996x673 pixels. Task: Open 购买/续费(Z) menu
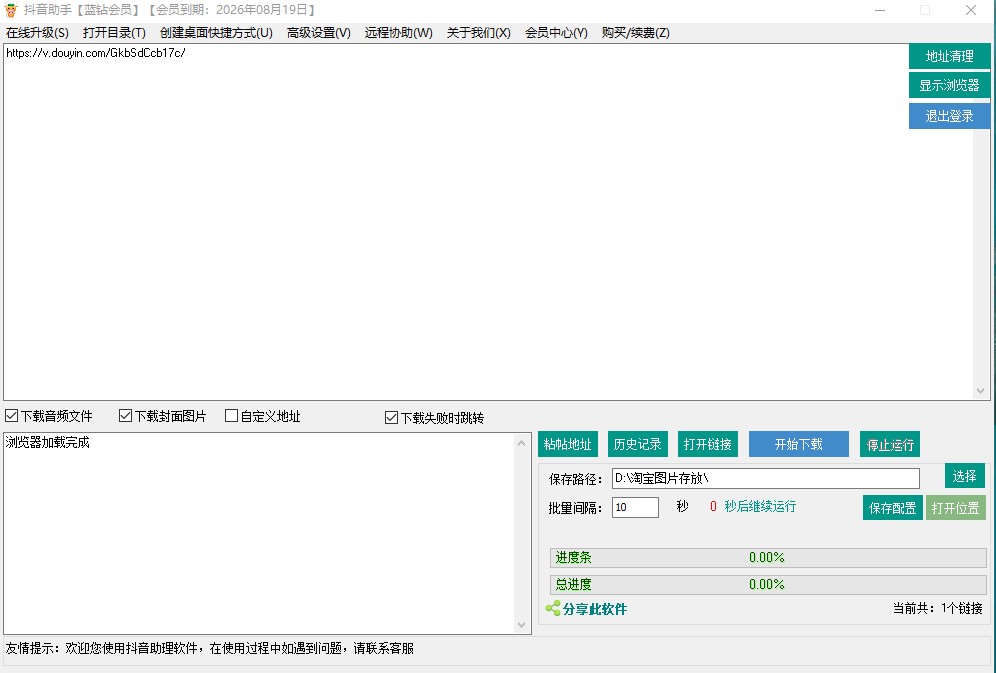point(636,32)
